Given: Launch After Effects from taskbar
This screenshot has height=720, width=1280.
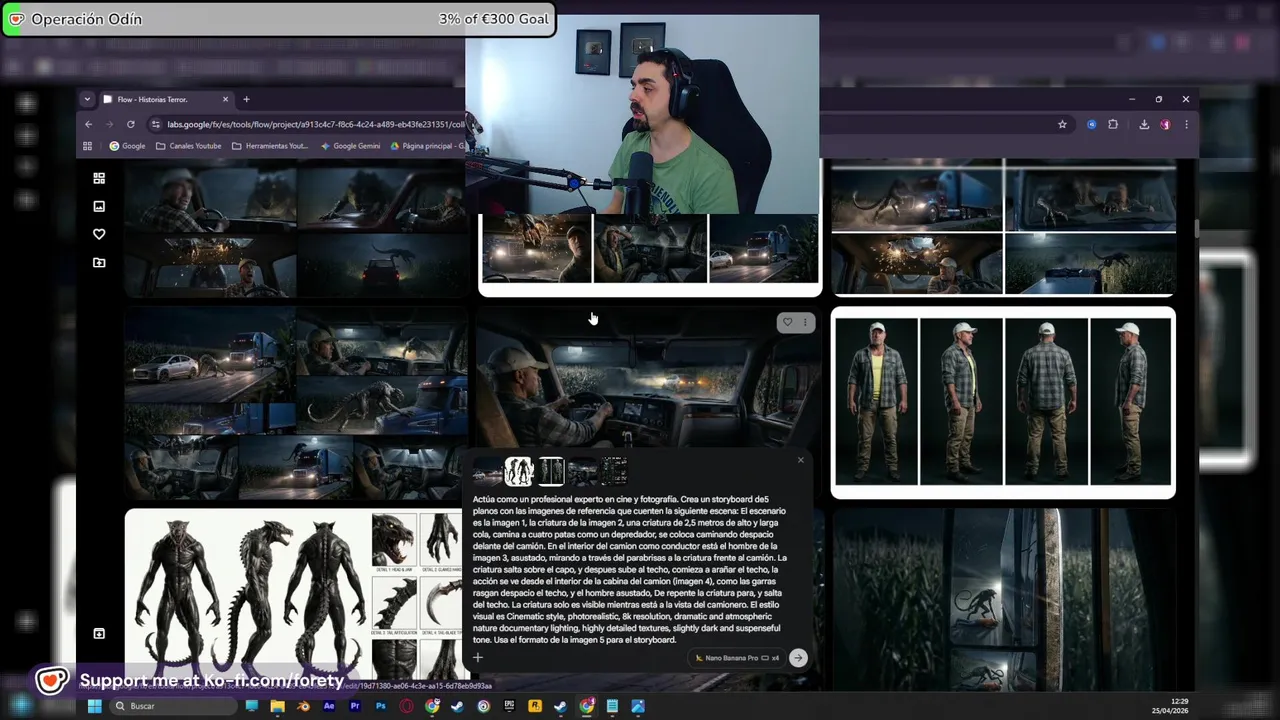Looking at the screenshot, I should [329, 706].
